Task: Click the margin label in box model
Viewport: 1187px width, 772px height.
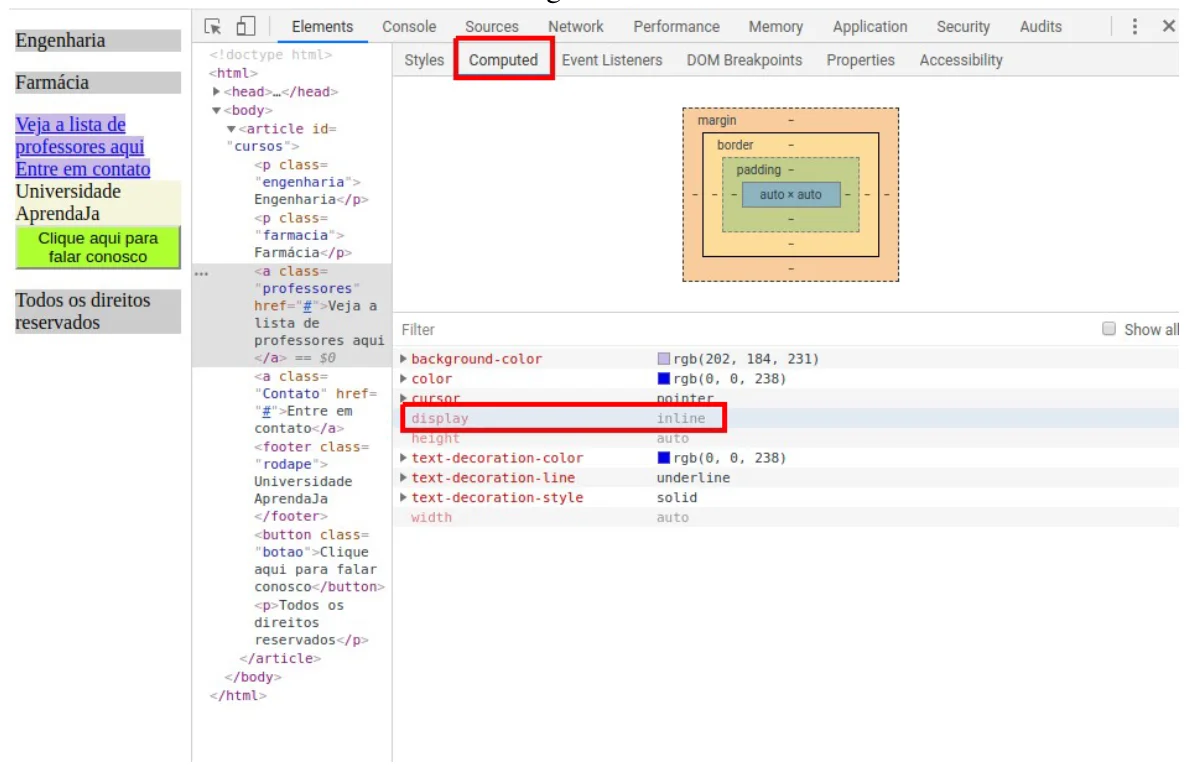Action: pyautogui.click(x=716, y=121)
